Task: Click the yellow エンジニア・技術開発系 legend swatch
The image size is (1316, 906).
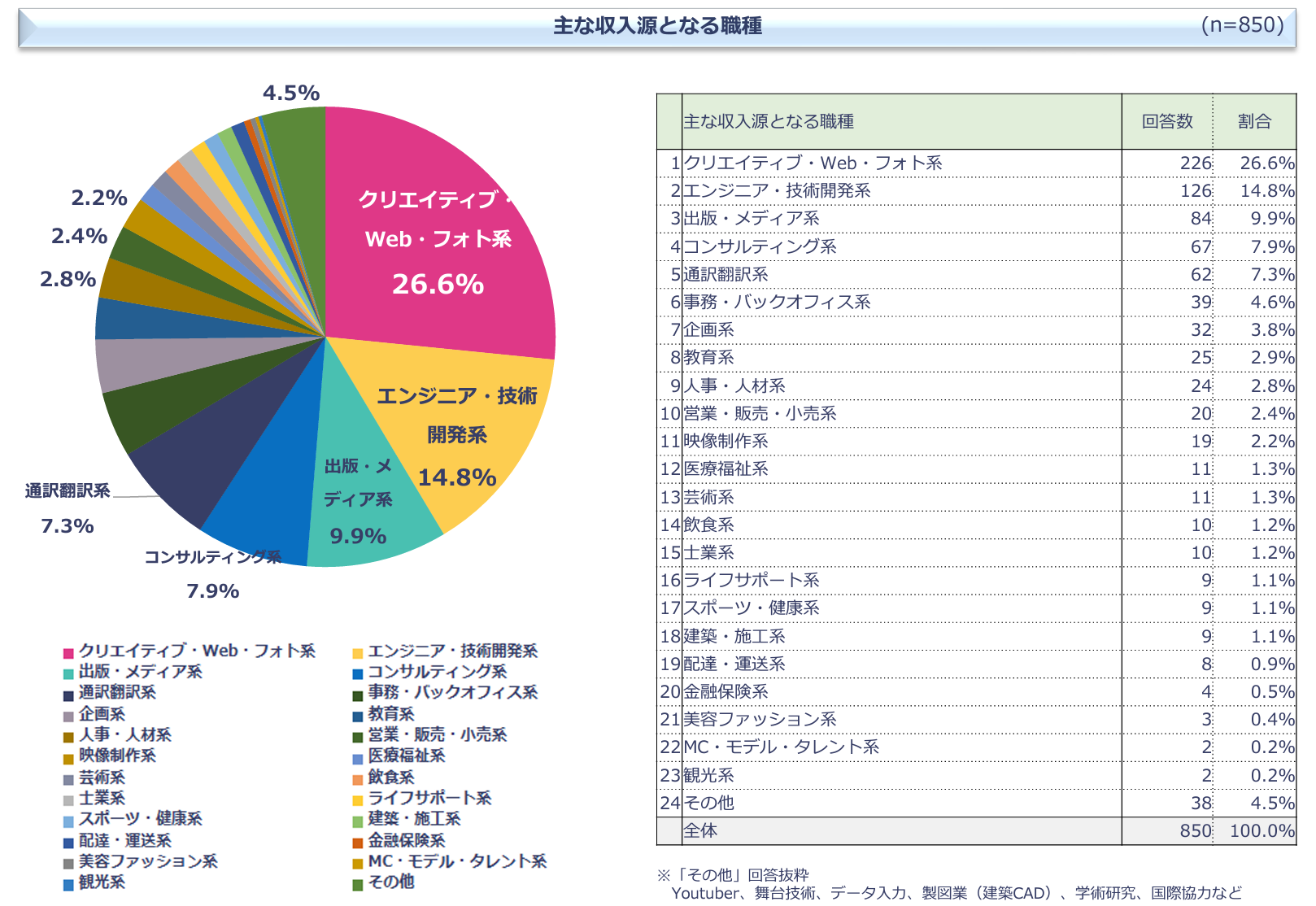Action: point(357,653)
